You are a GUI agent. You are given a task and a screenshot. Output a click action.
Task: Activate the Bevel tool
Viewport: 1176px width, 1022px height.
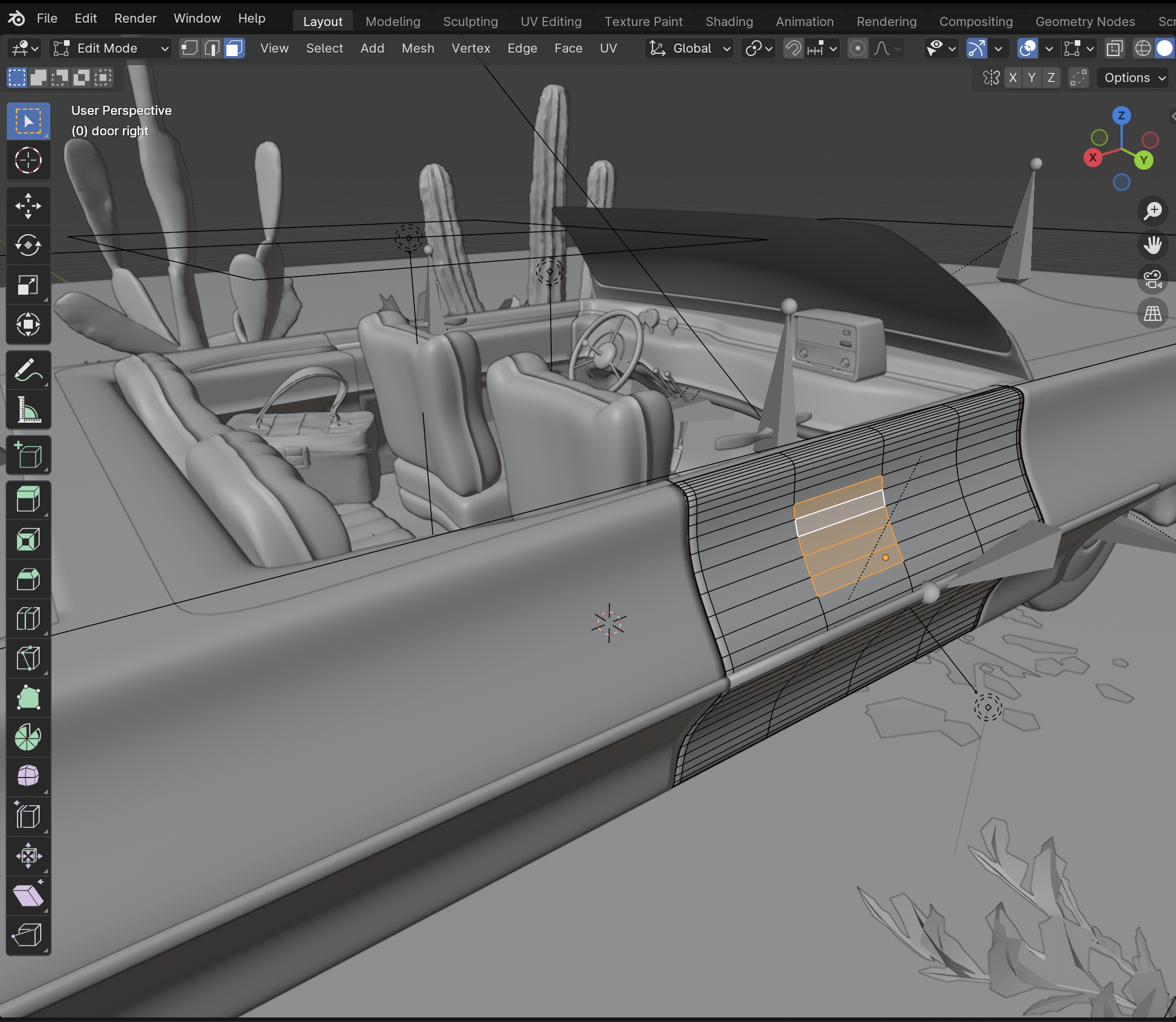28,579
